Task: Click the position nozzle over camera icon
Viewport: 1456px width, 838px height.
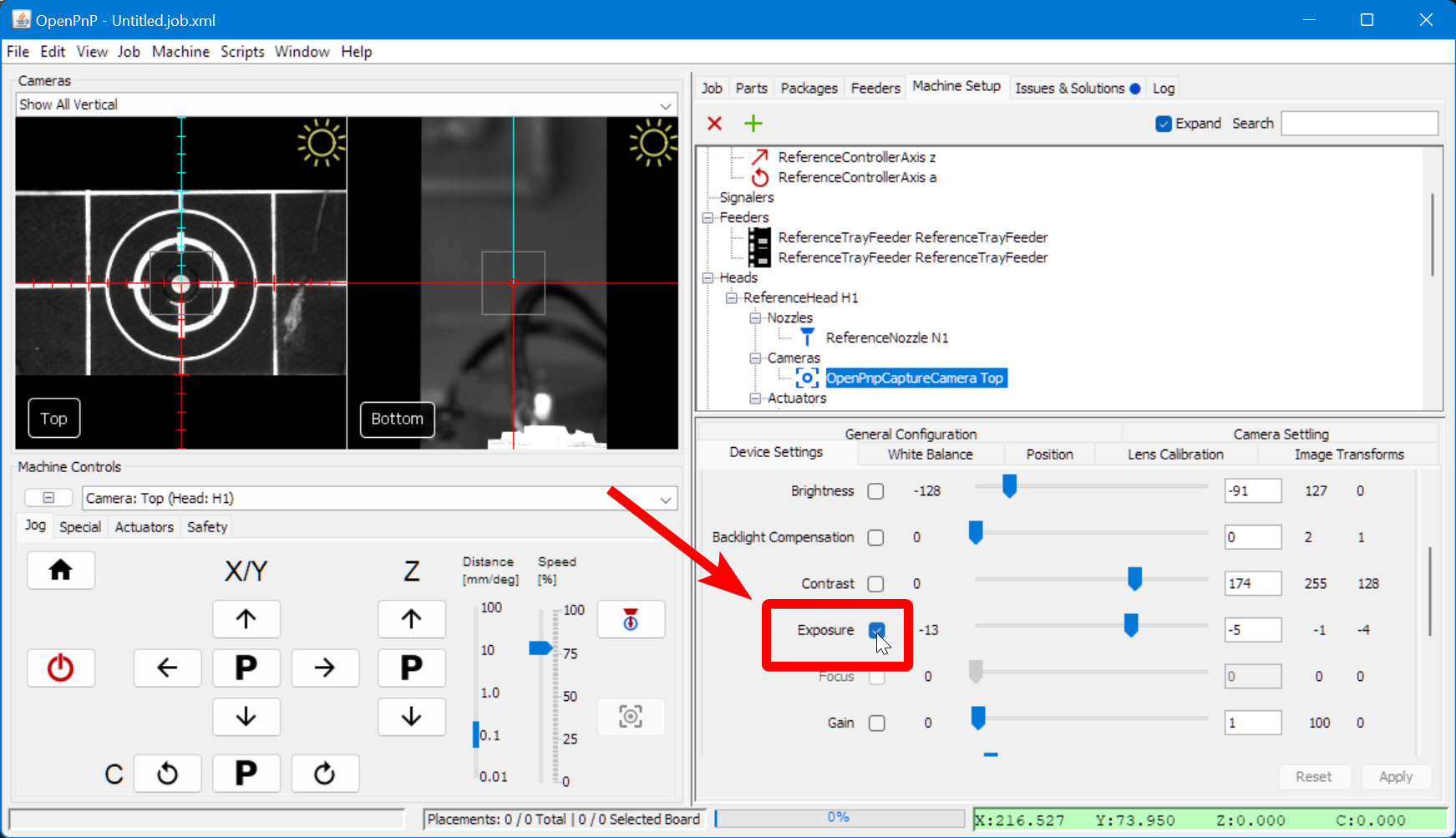Action: point(631,619)
